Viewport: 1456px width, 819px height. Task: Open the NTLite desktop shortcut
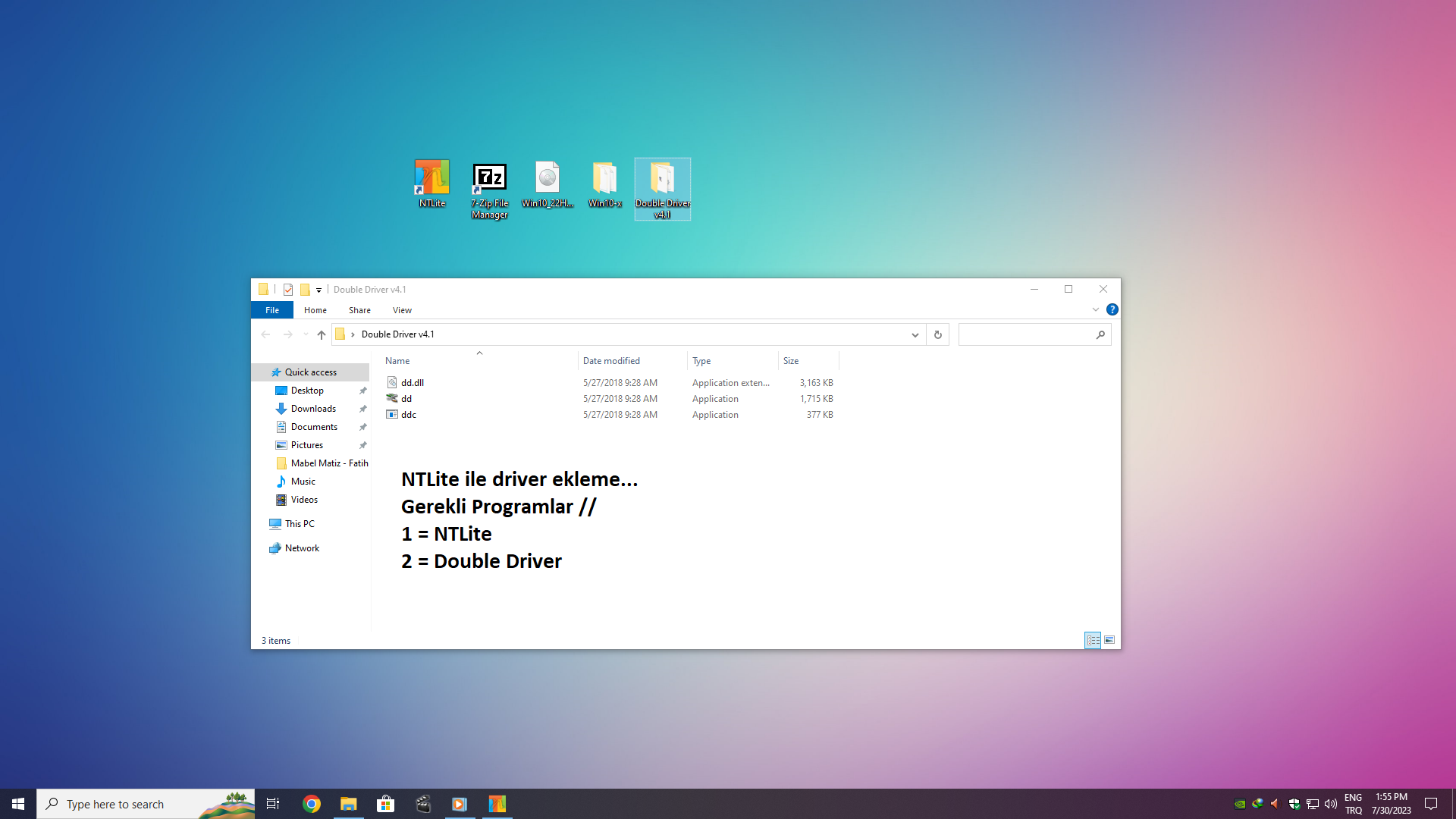(x=431, y=183)
